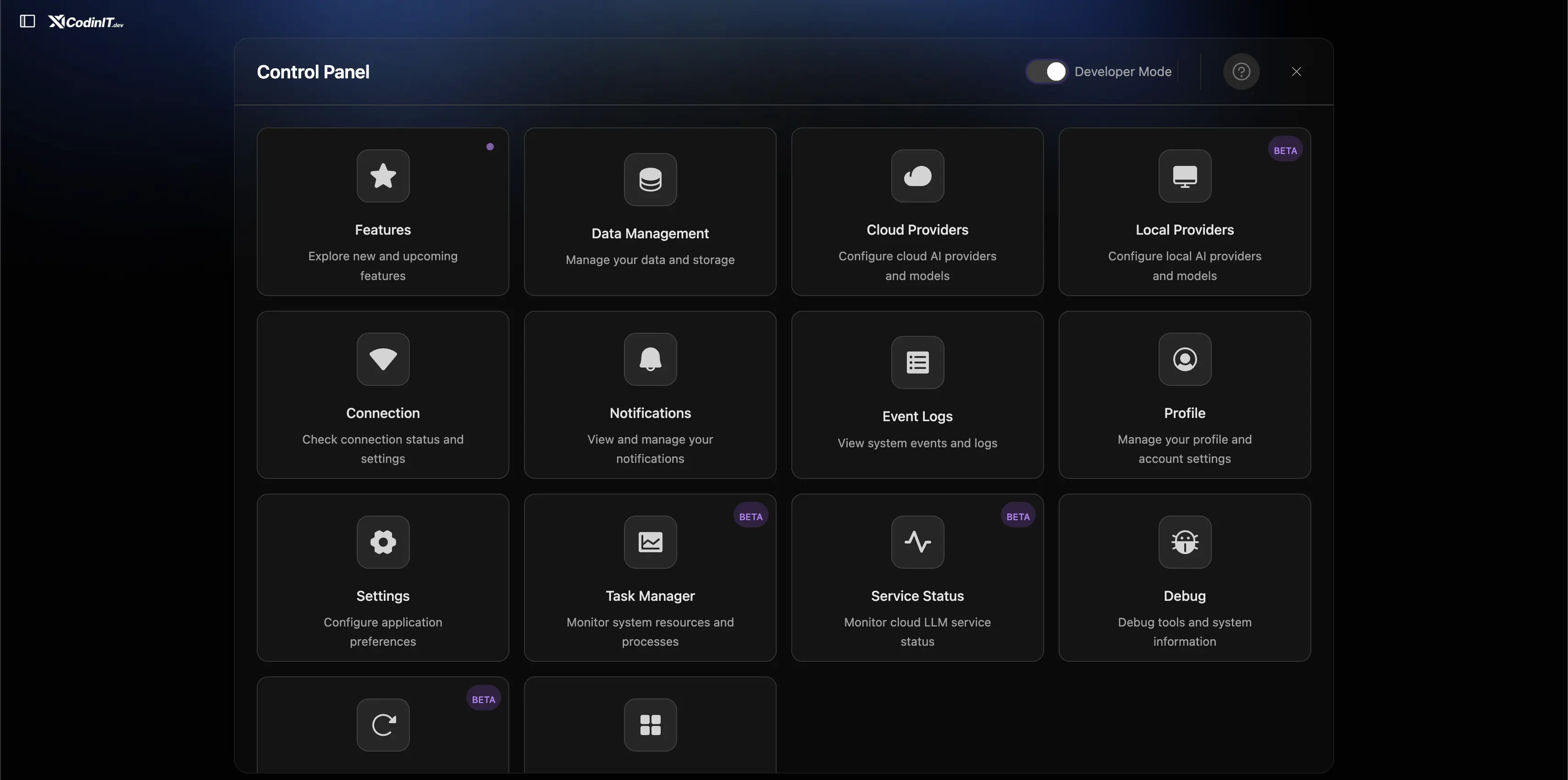Select the Features card notification dot
This screenshot has height=780, width=1568.
point(491,147)
